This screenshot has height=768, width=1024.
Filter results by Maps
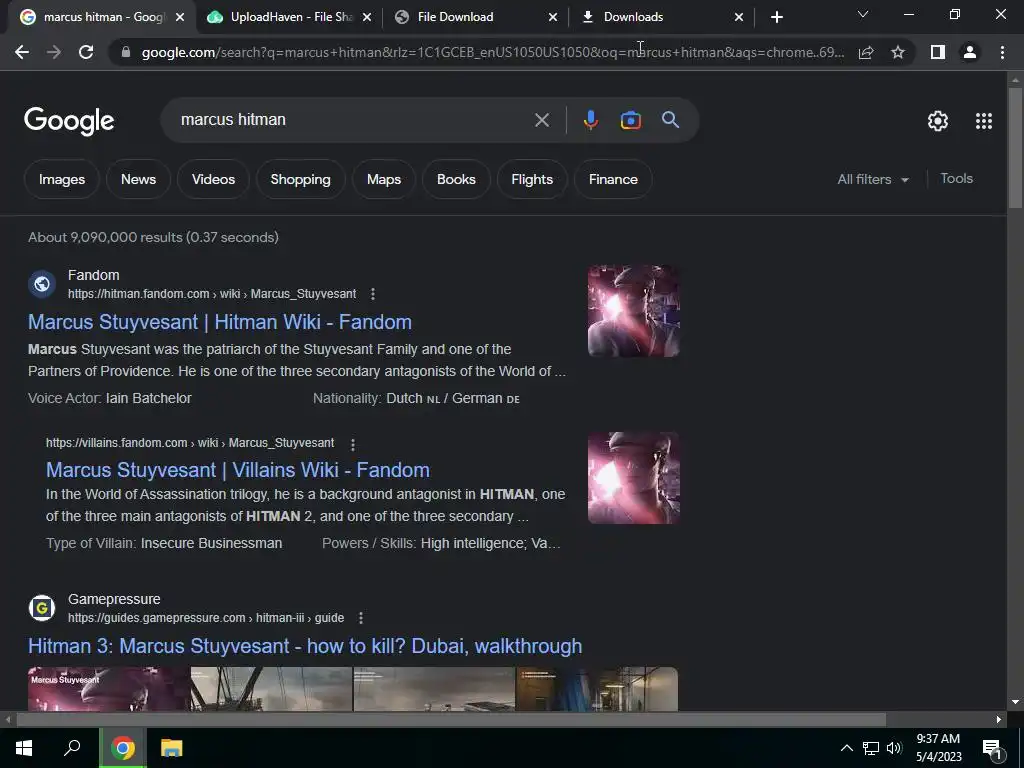384,180
